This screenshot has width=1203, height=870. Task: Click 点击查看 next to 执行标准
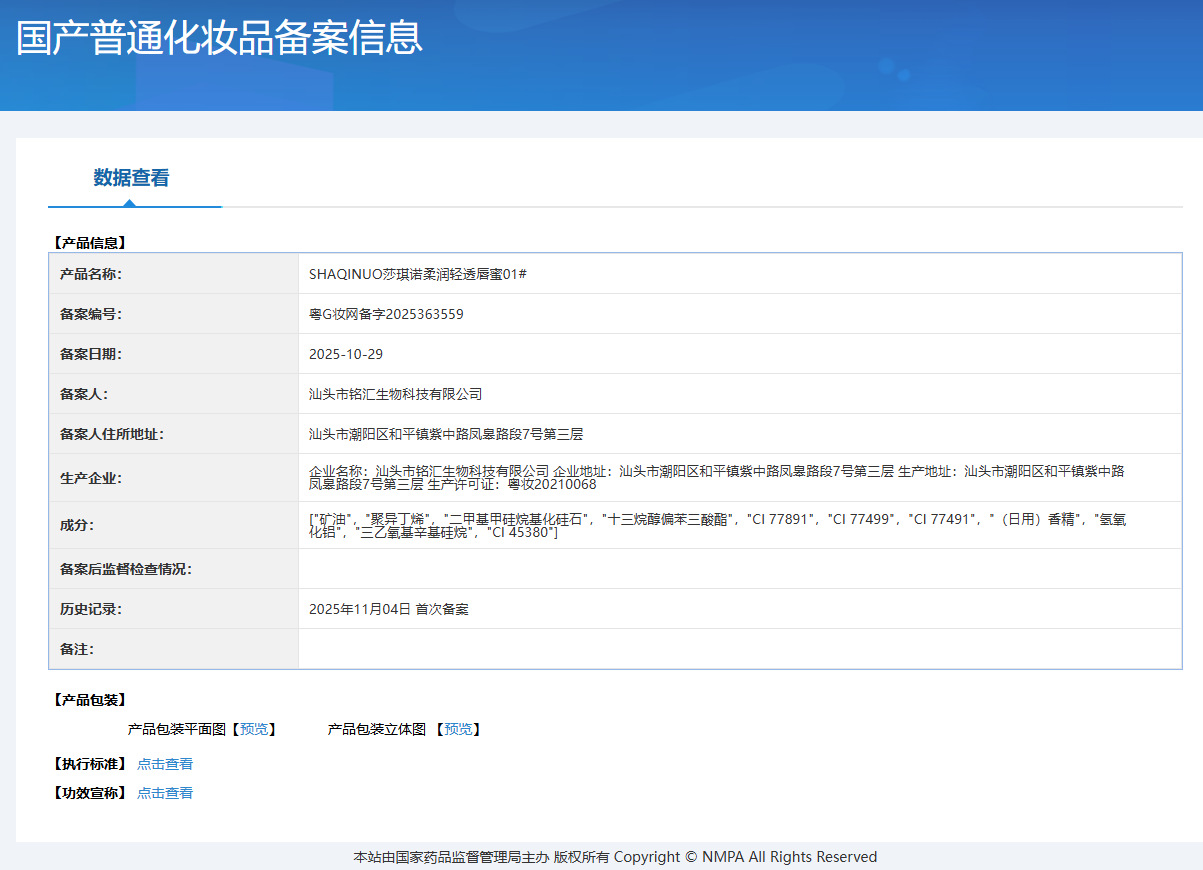point(165,764)
